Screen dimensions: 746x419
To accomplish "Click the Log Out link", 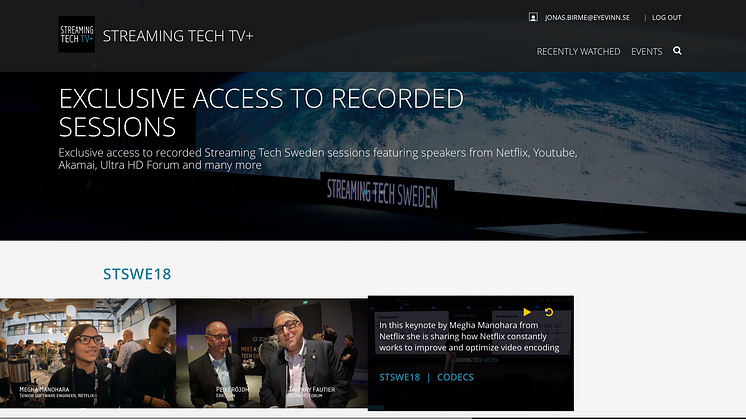I will (666, 18).
